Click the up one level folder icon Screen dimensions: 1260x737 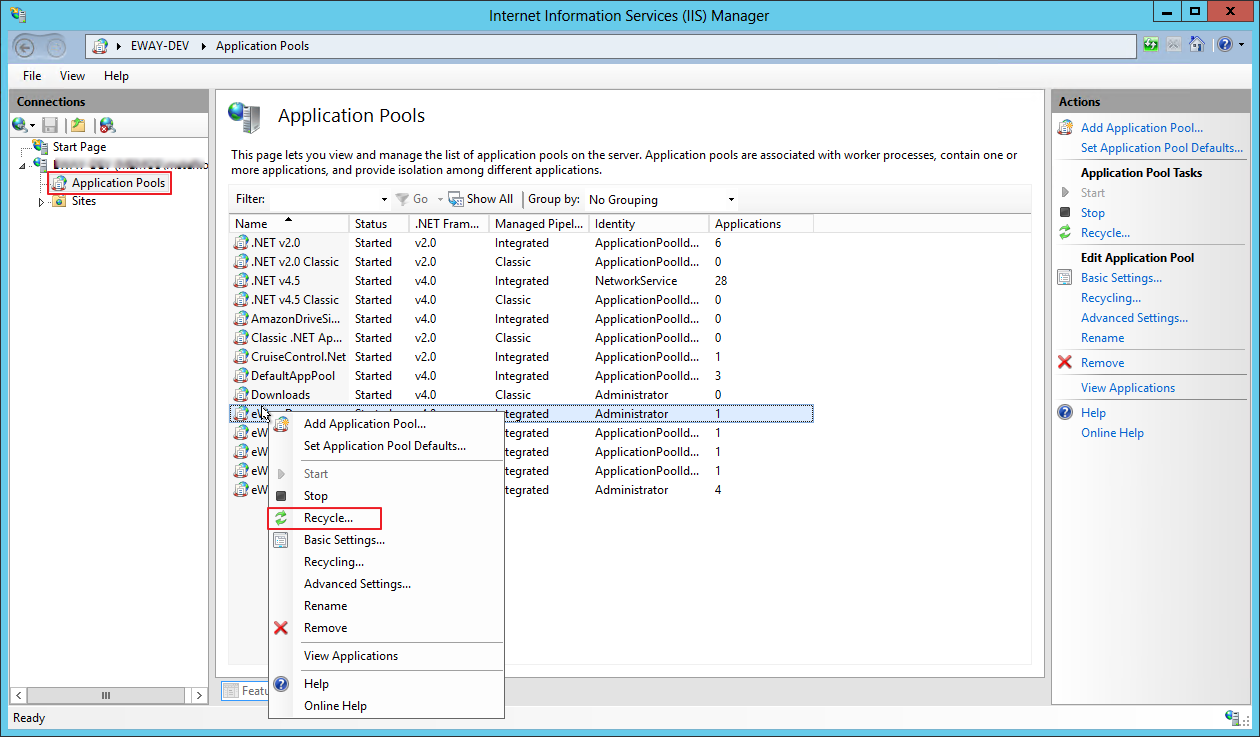(78, 125)
